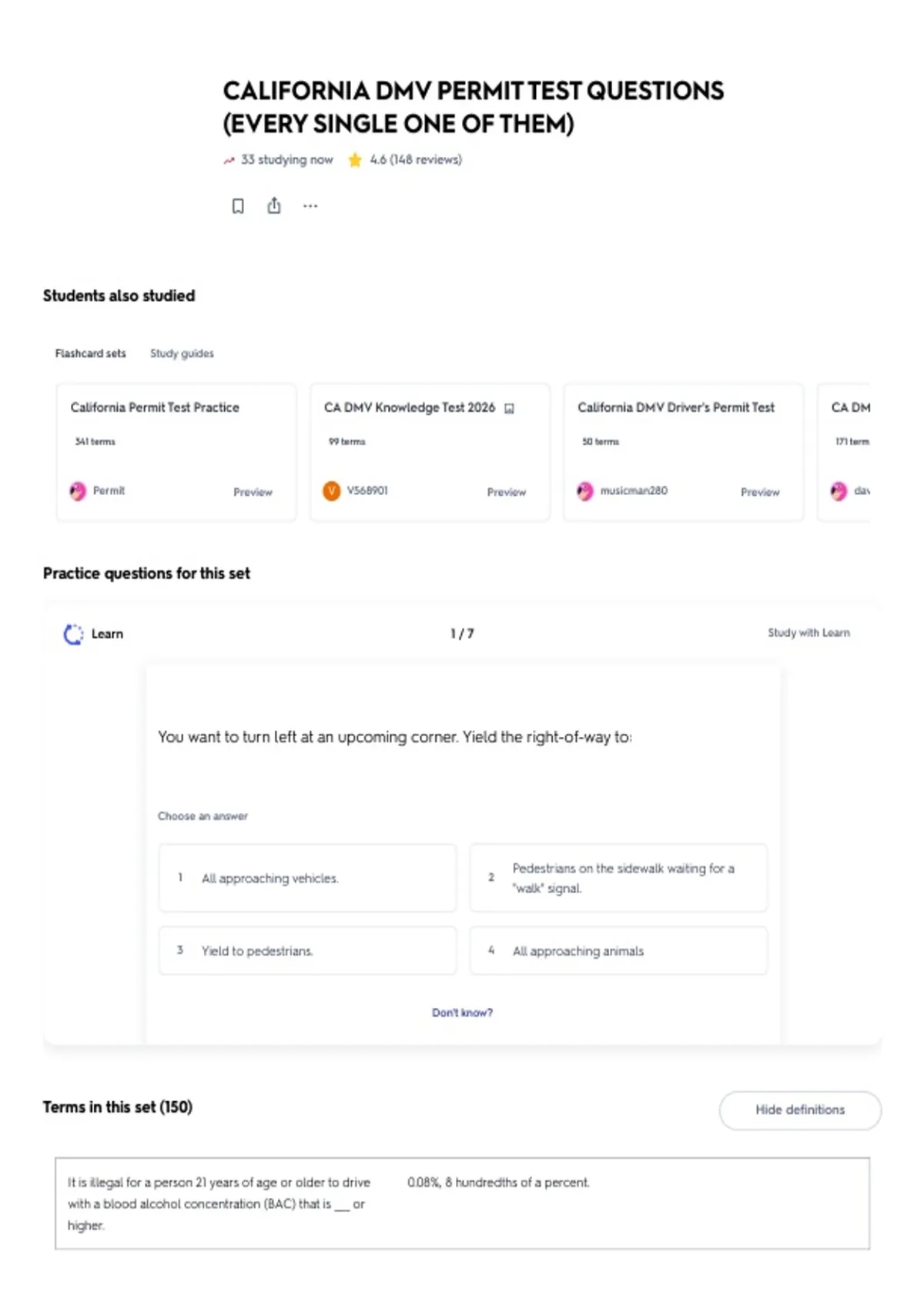Click the bookmark save icon
Screen dimensions: 924x1309
pyautogui.click(x=238, y=206)
